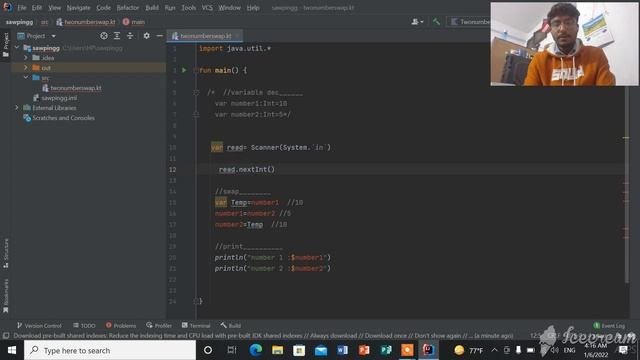Open the user account dropdown icon
Viewport: 640px width, 360px height.
point(417,22)
